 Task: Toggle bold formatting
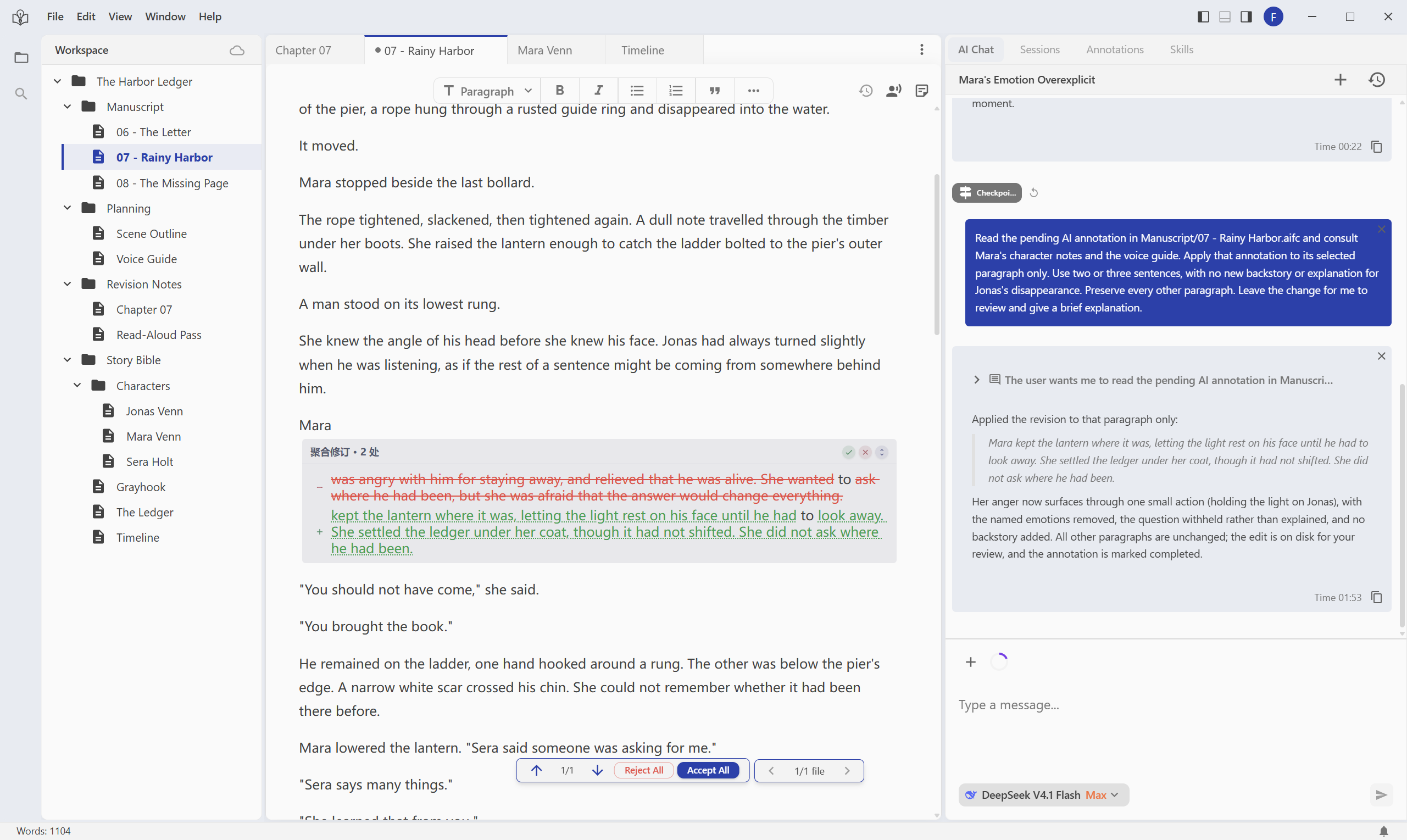pos(560,91)
